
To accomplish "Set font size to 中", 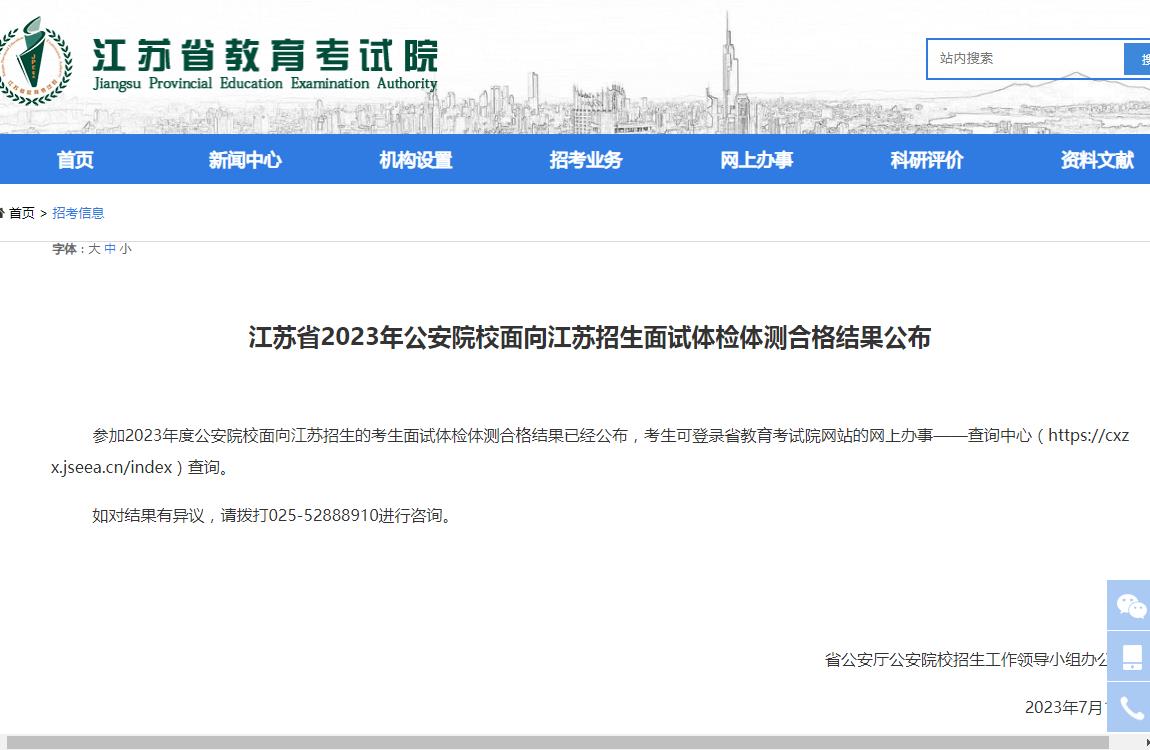I will point(110,249).
